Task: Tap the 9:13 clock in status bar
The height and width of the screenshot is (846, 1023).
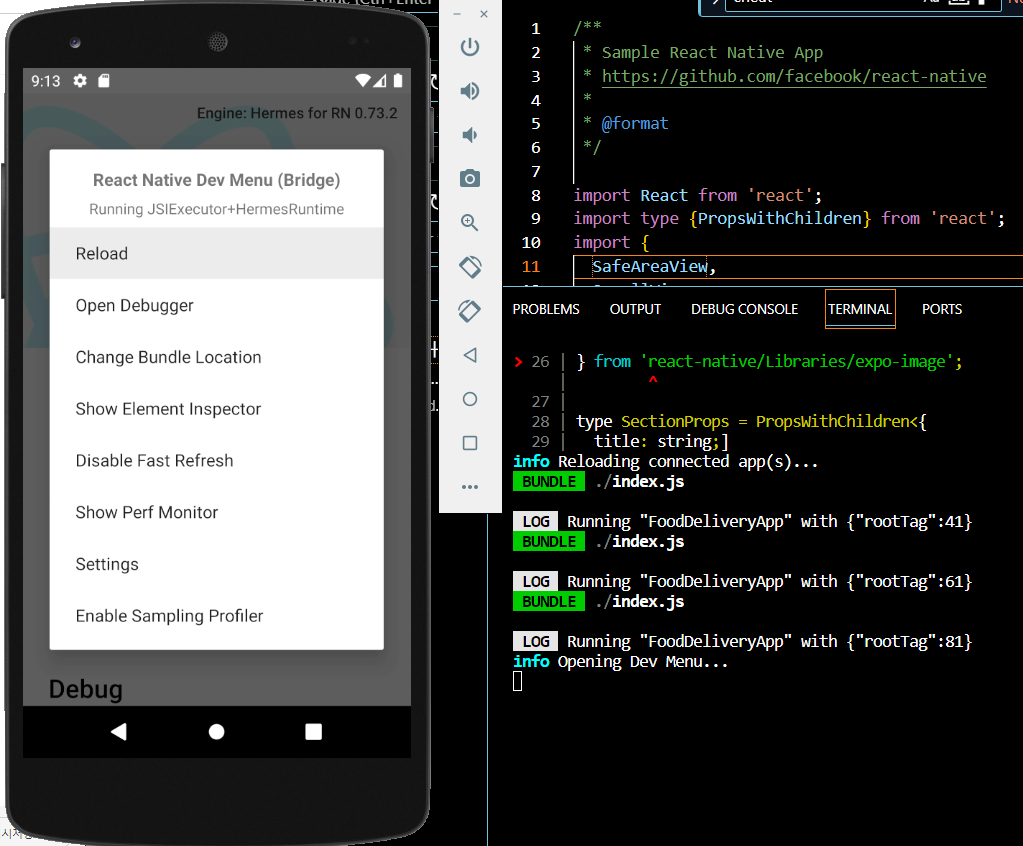Action: point(46,81)
